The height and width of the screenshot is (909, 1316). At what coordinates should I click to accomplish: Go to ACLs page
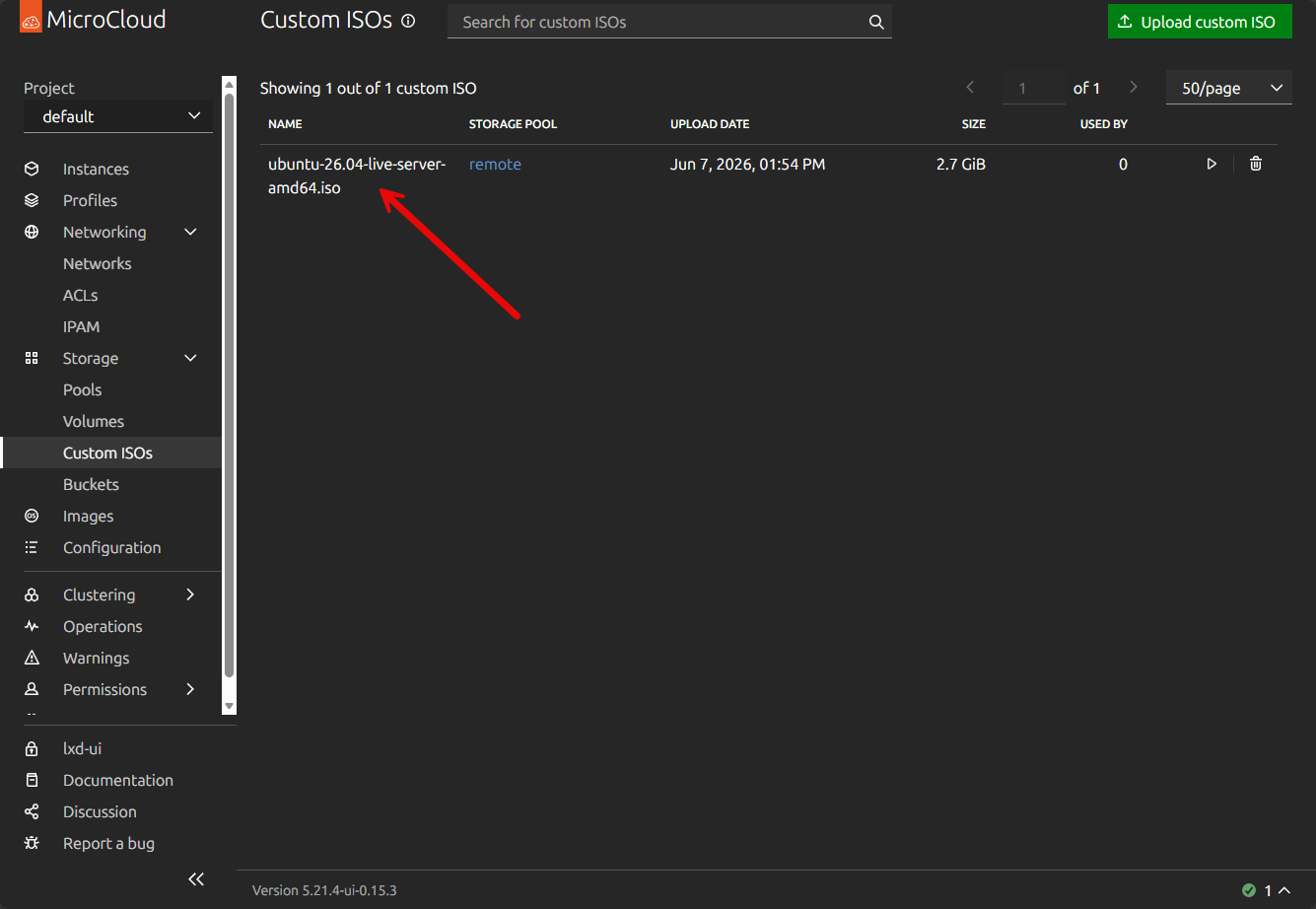coord(80,295)
